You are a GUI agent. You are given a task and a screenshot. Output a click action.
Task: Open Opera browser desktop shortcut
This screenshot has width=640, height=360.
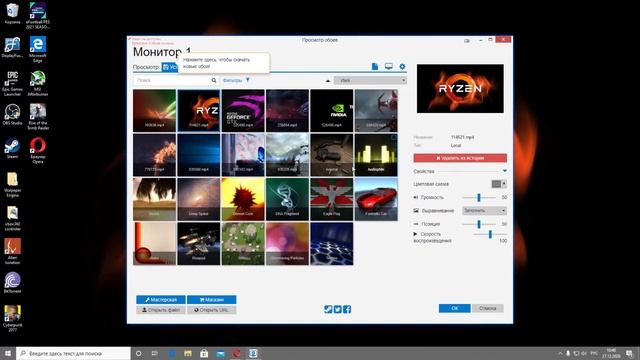point(38,151)
